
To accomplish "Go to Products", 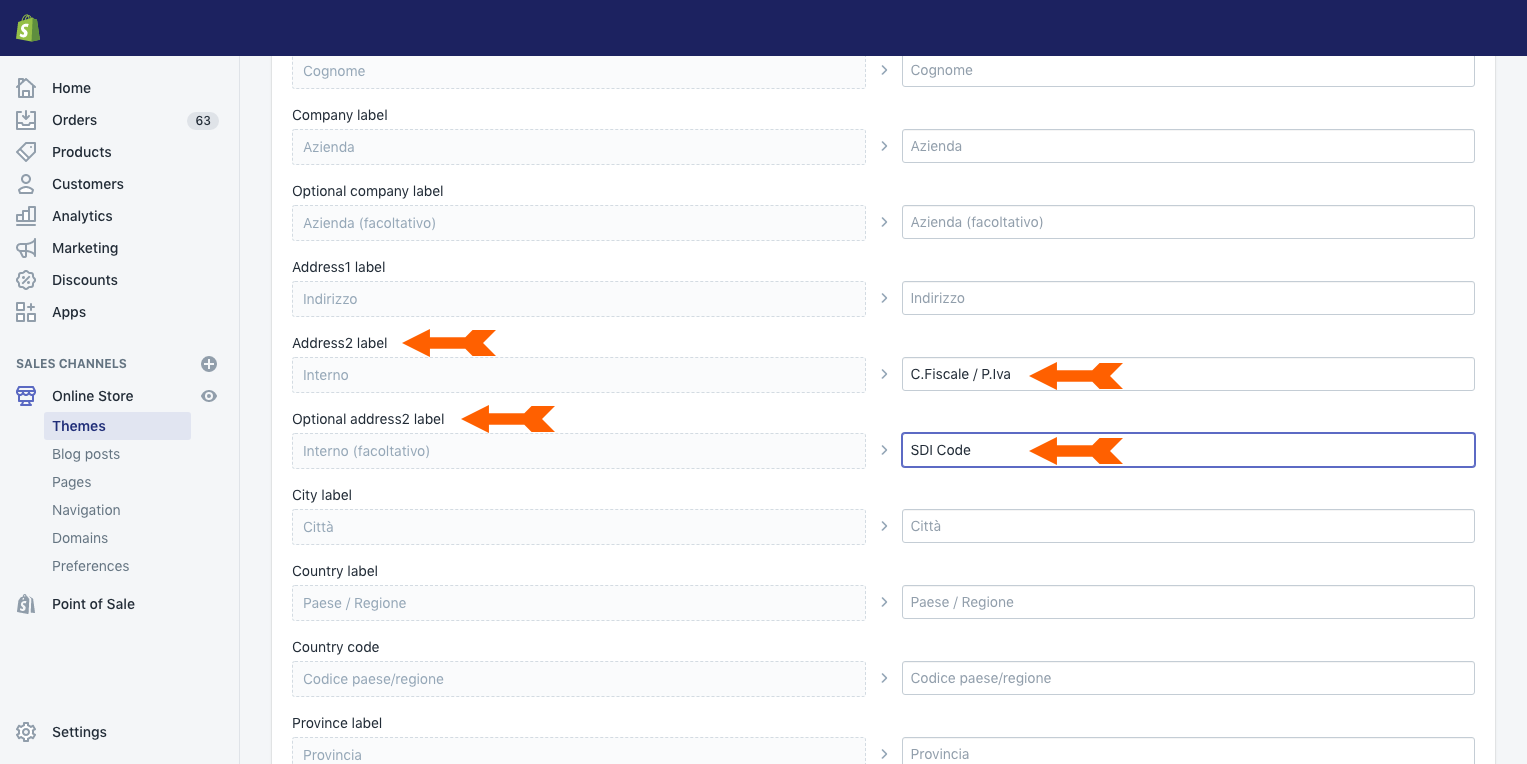I will (x=82, y=152).
